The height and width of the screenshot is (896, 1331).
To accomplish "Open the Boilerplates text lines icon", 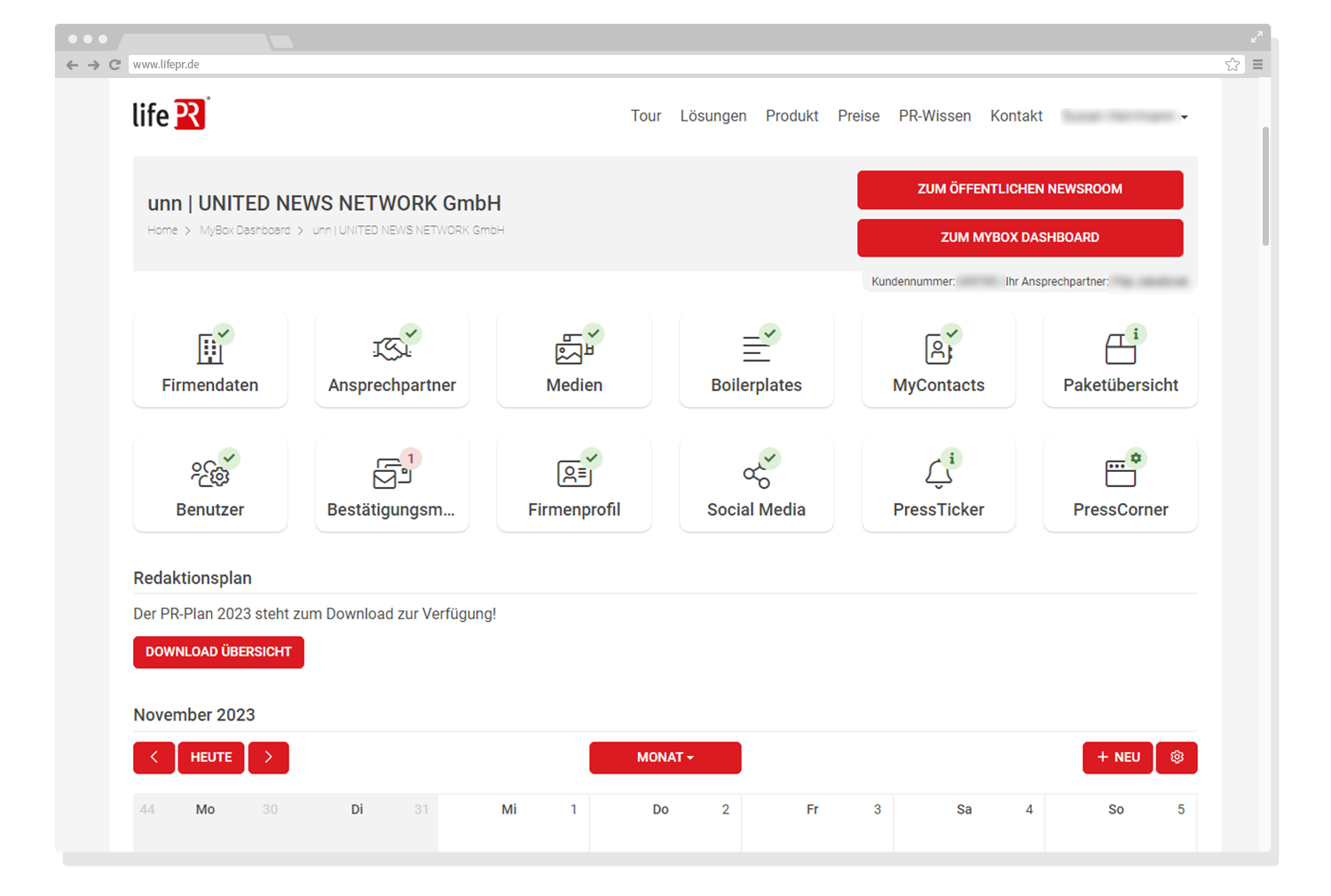I will pos(756,350).
